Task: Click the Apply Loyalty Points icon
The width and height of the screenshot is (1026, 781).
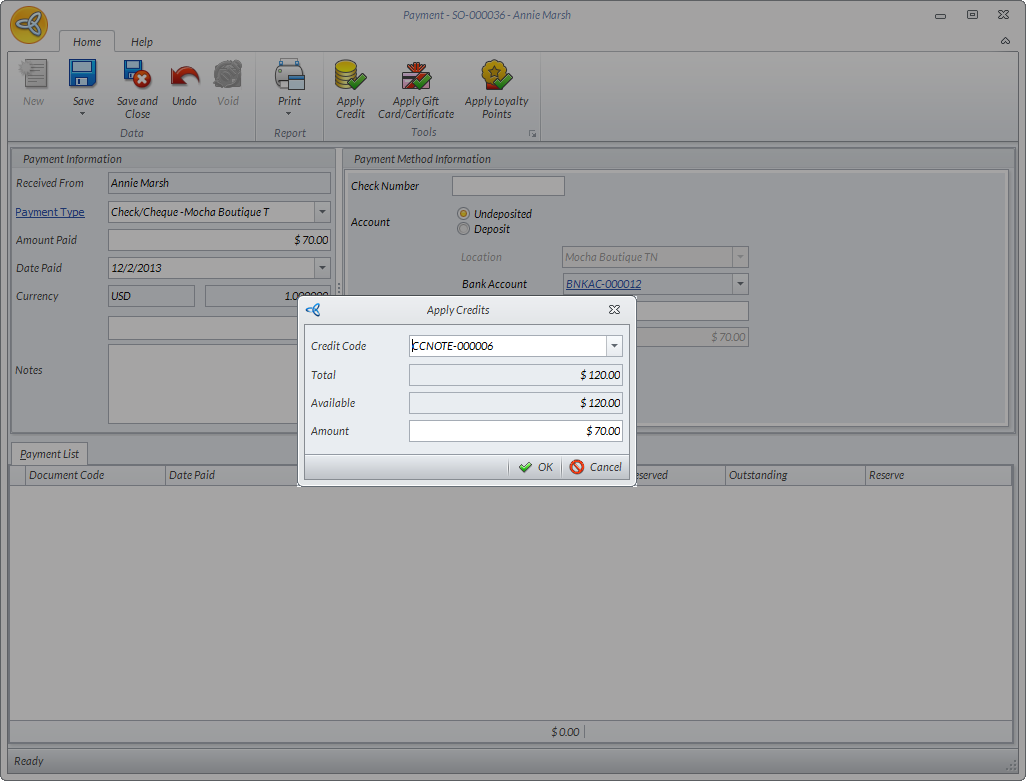Action: pyautogui.click(x=496, y=75)
